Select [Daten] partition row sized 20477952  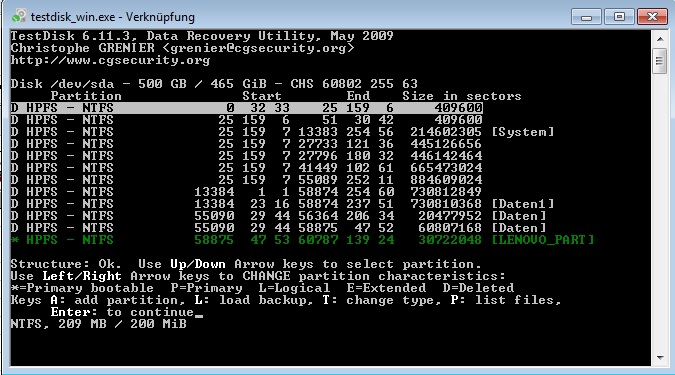point(279,216)
